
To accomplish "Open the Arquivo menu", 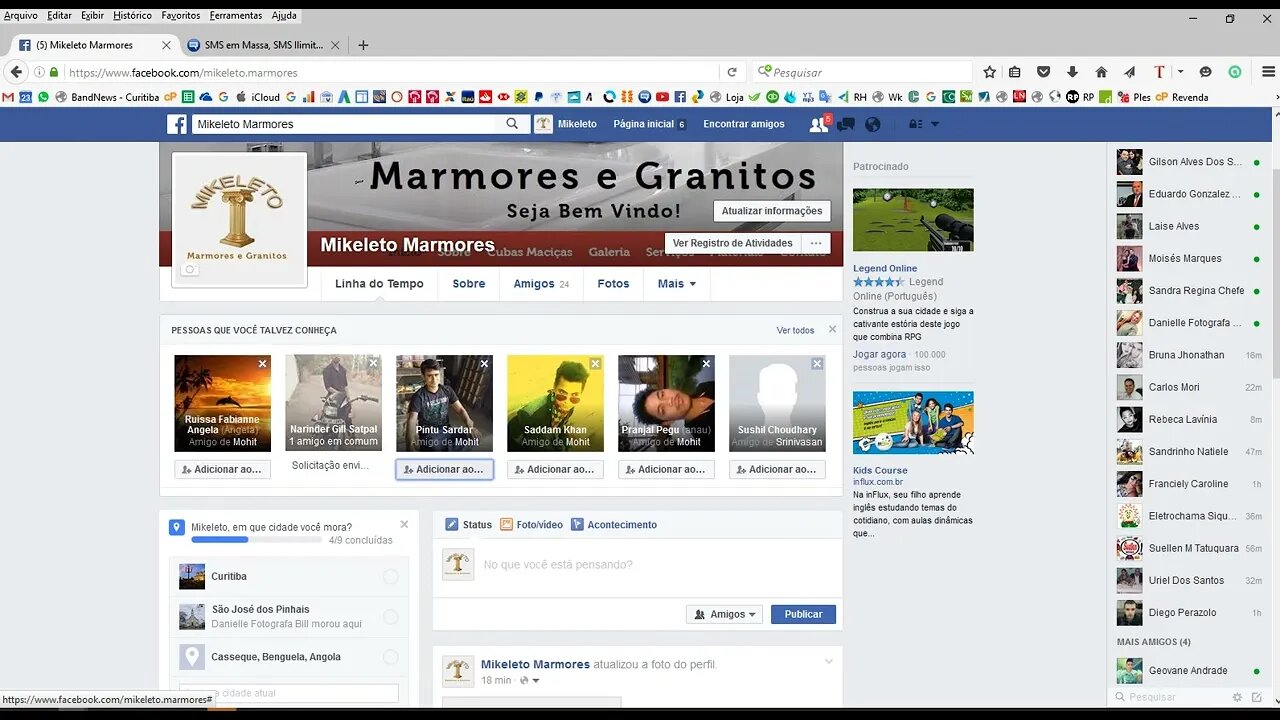I will pyautogui.click(x=21, y=15).
